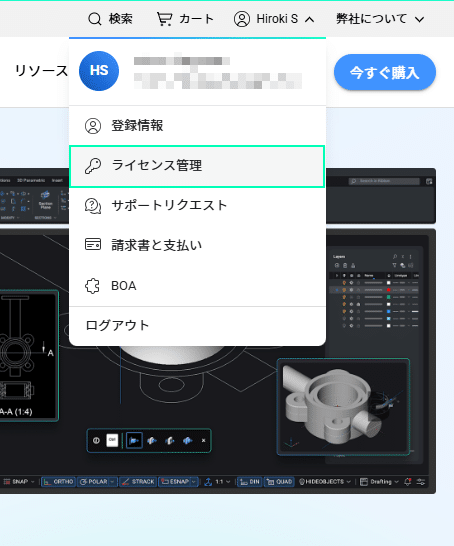
Task: Open the リソース navigation item
Action: click(41, 71)
